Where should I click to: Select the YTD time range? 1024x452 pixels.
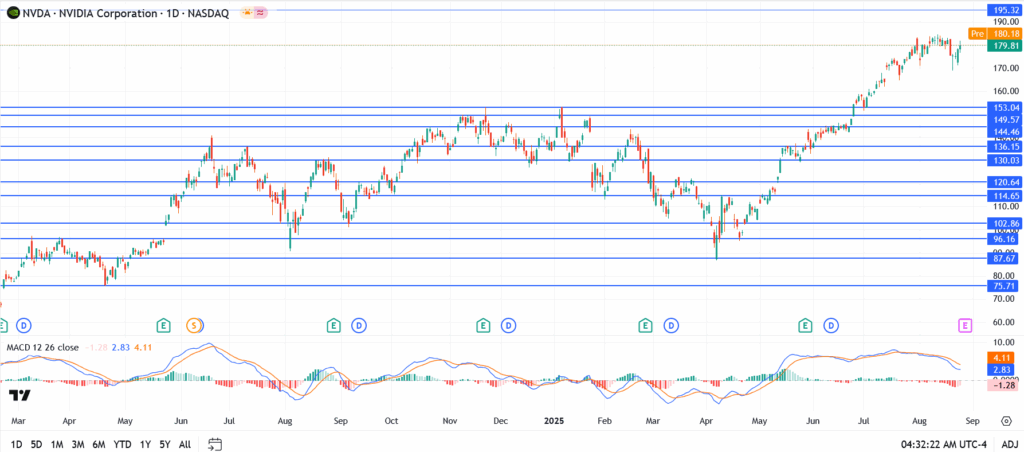tap(122, 443)
